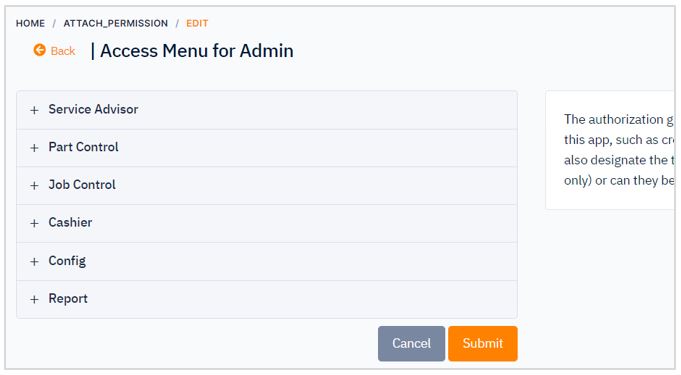
Task: Open the Job Control section label
Action: point(82,185)
